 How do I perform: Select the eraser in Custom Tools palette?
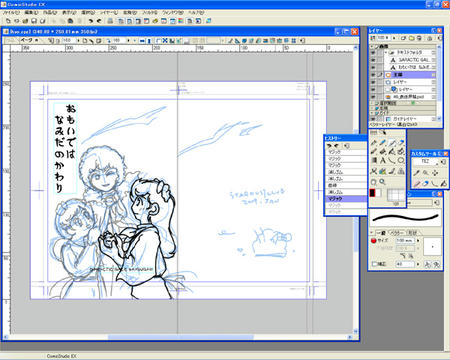coord(426,183)
